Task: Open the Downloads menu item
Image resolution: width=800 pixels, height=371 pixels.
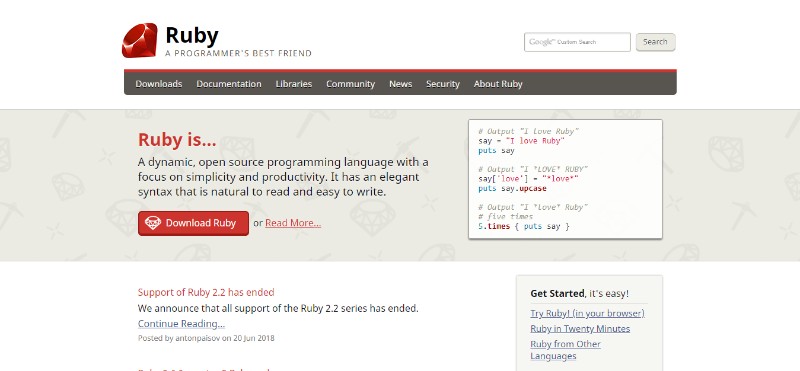Action: (159, 84)
